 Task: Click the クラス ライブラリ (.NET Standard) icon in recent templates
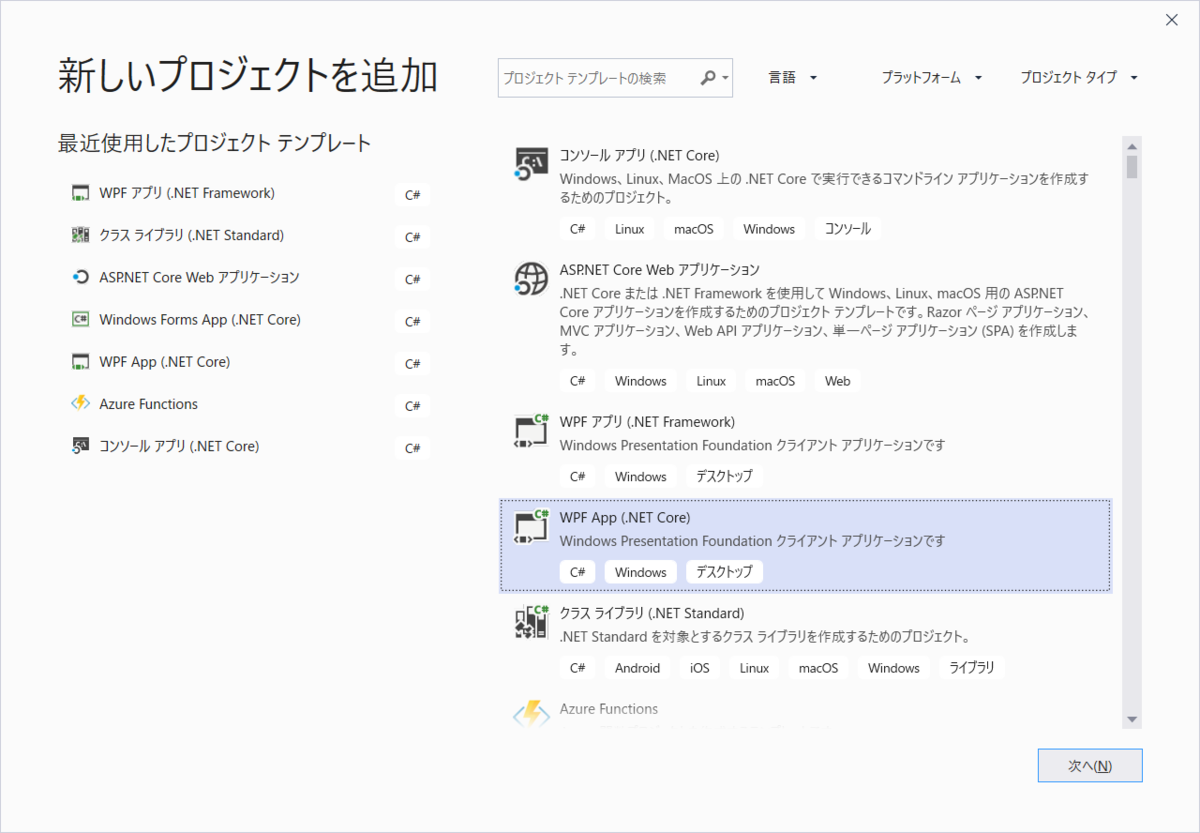point(81,235)
